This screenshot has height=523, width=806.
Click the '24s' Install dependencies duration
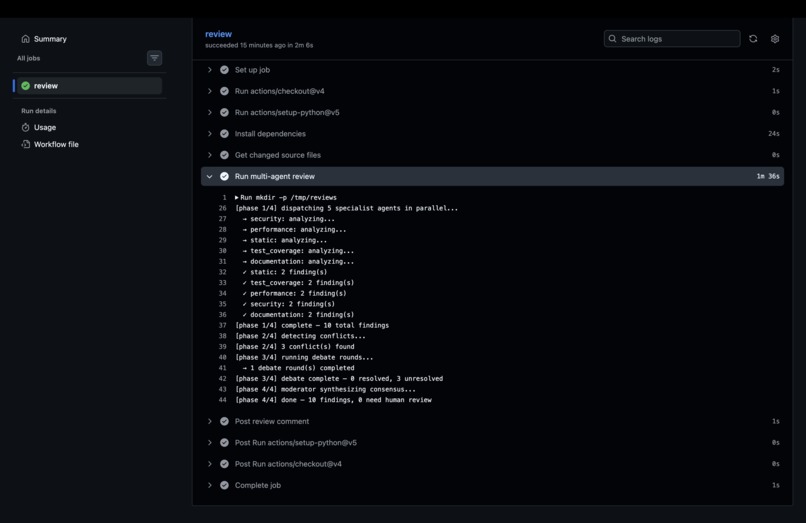coord(774,134)
